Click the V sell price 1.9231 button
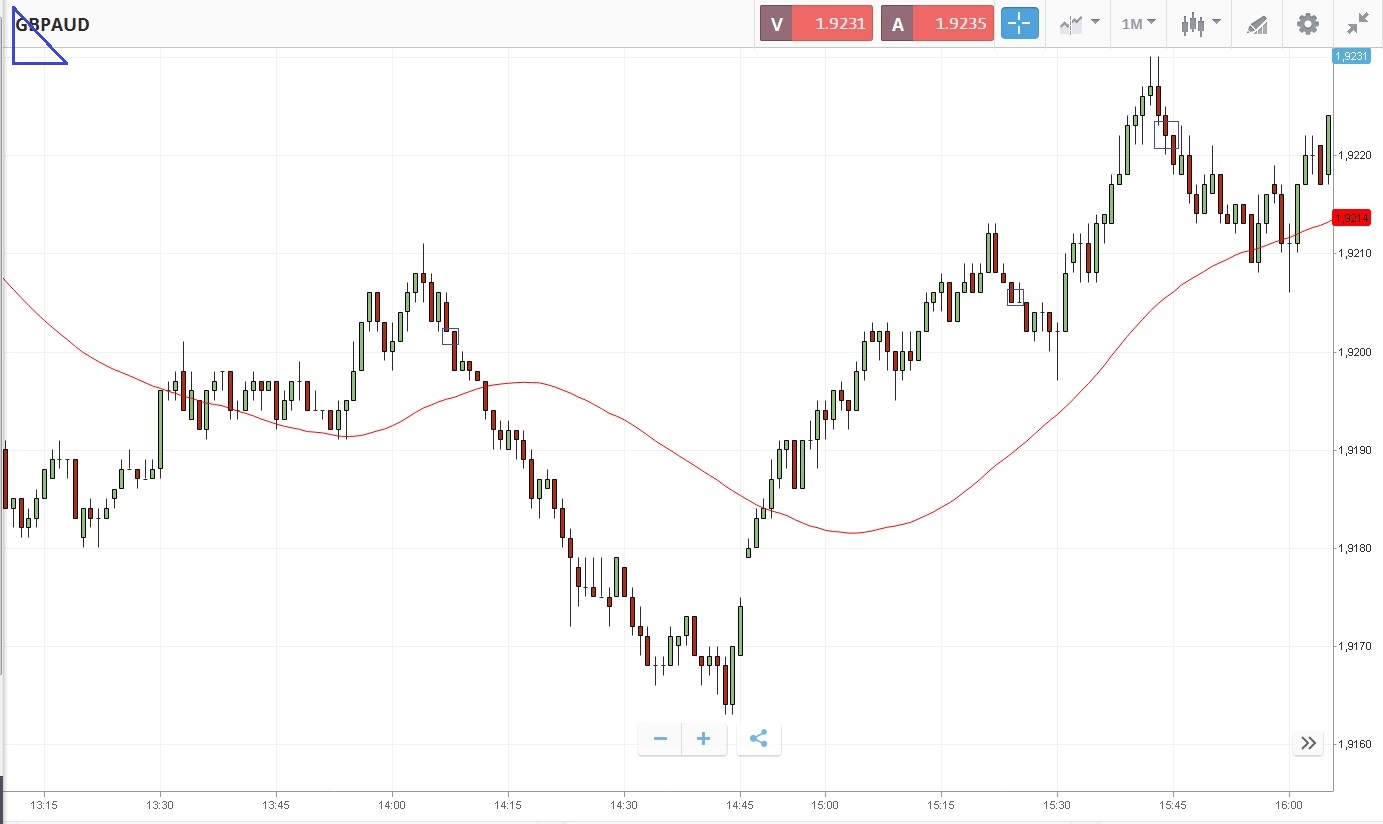Screen dimensions: 1383x824 point(817,24)
